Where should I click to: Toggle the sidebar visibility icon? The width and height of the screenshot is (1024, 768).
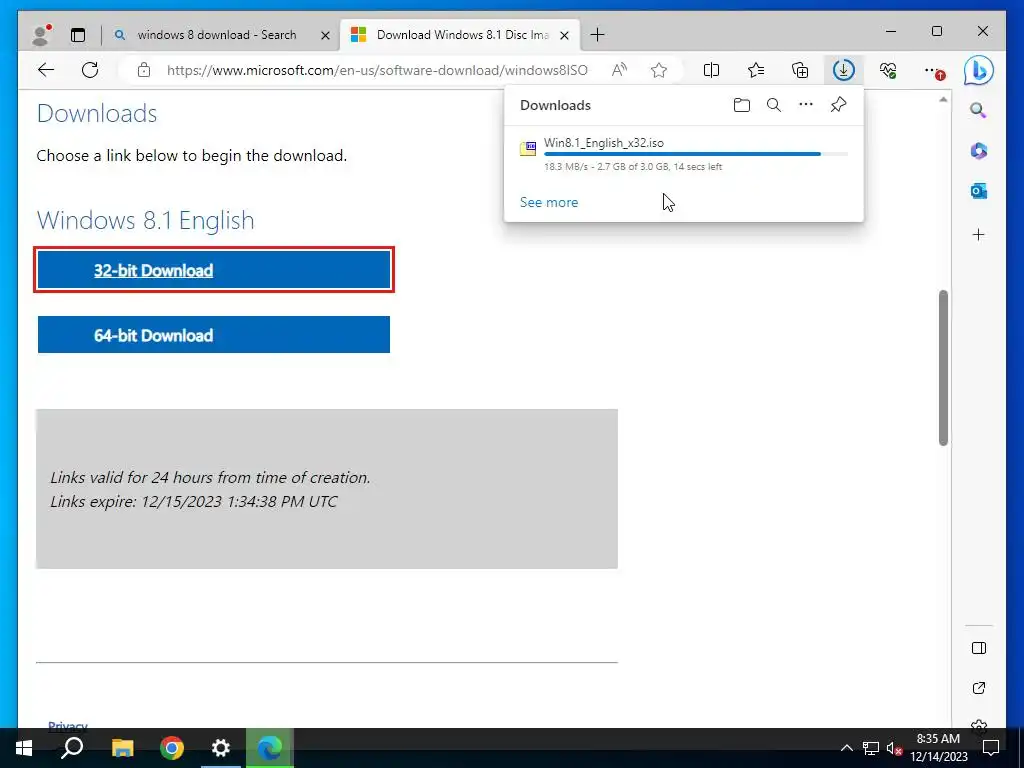pyautogui.click(x=978, y=648)
